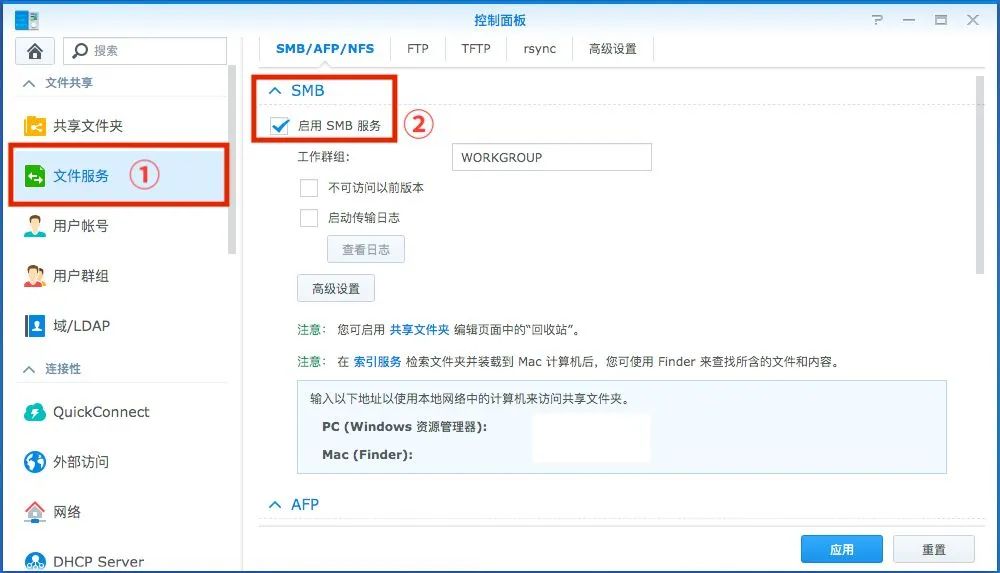Select 用户帐号 in the sidebar

tap(81, 226)
